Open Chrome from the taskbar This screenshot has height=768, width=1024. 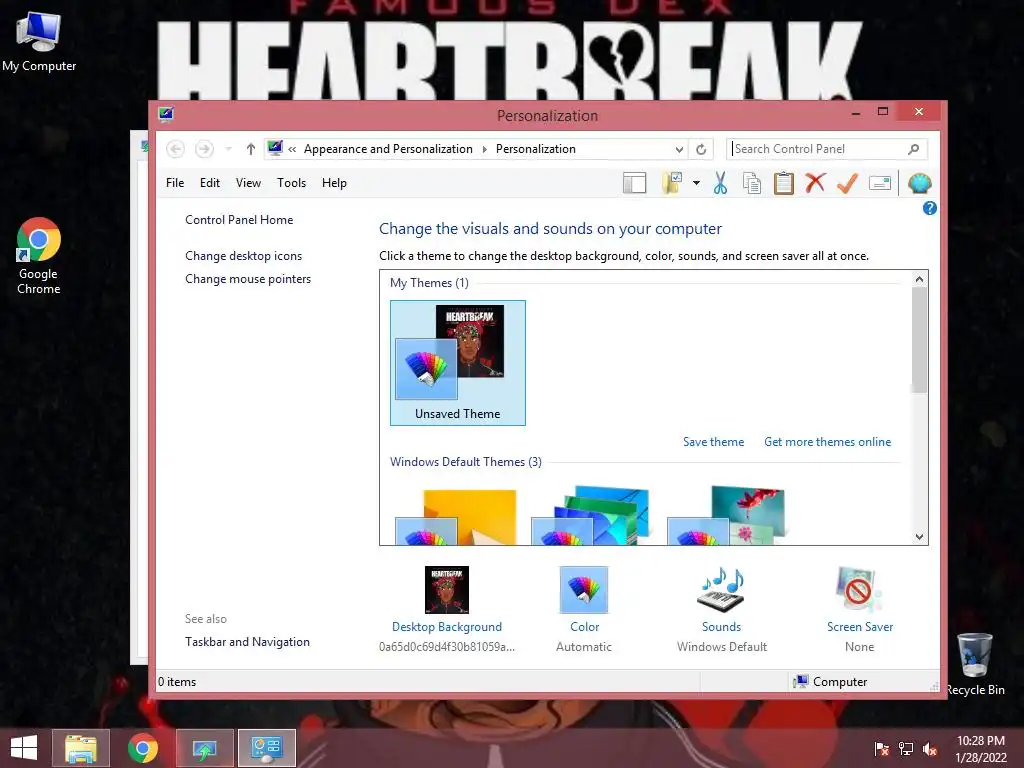(142, 748)
